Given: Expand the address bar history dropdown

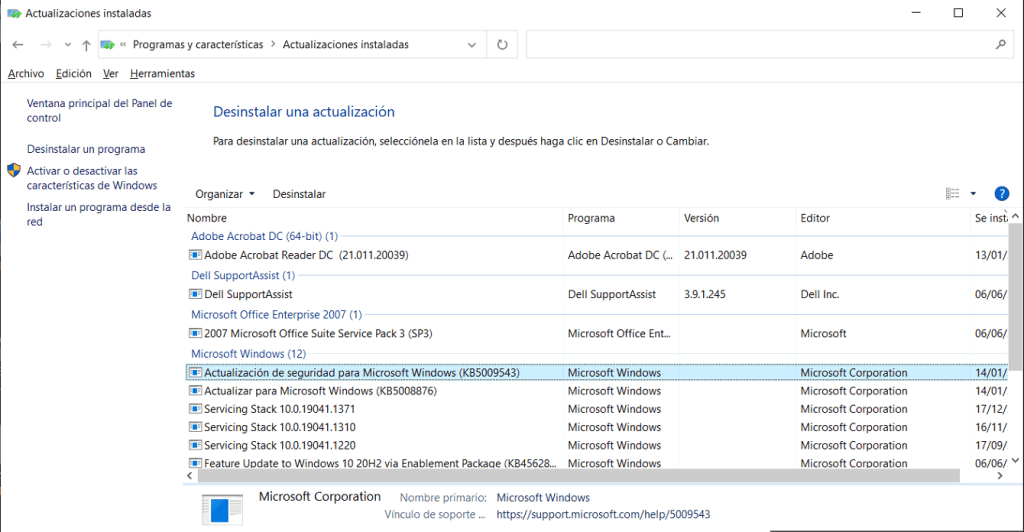Looking at the screenshot, I should click(x=472, y=45).
